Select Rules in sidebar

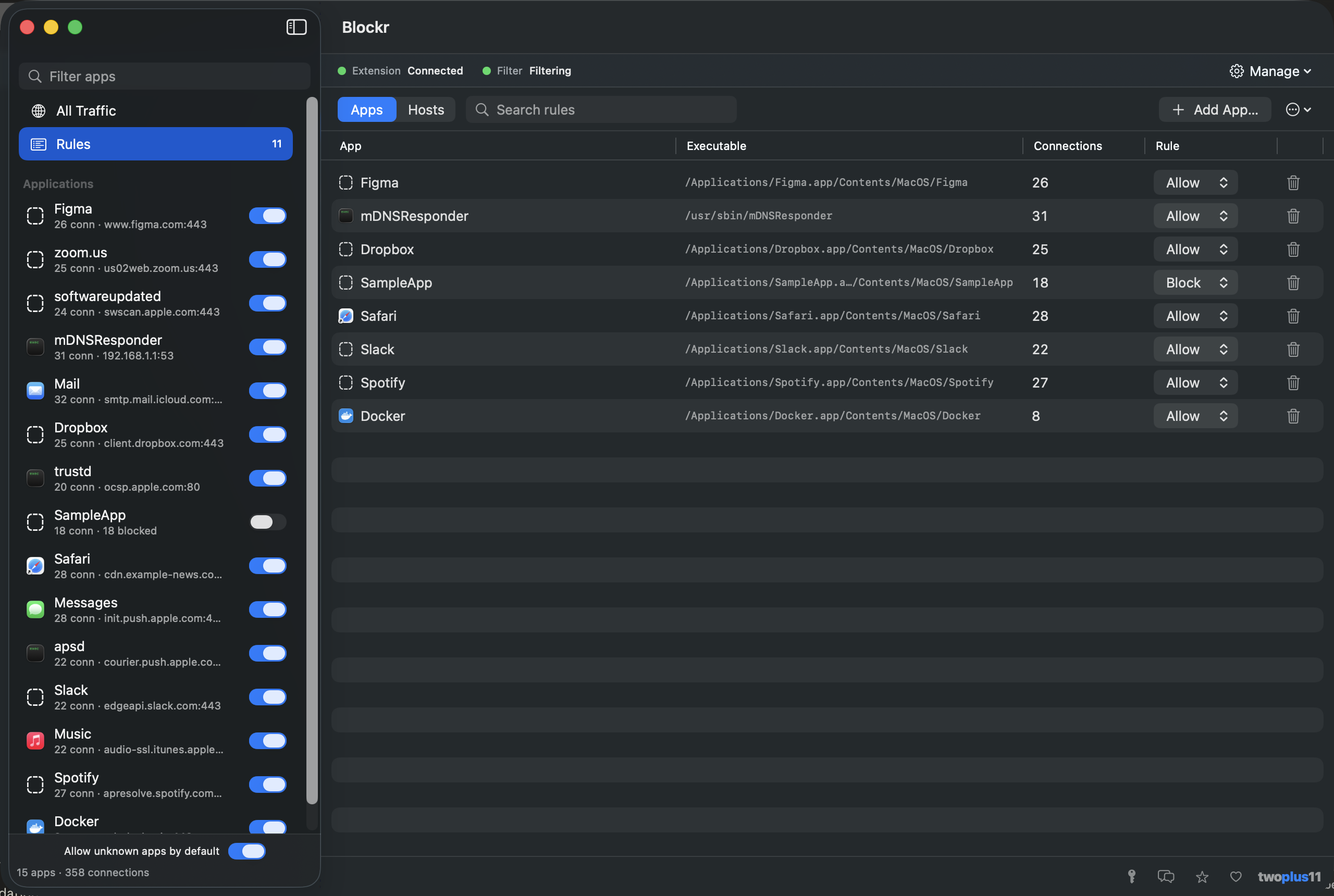click(155, 144)
